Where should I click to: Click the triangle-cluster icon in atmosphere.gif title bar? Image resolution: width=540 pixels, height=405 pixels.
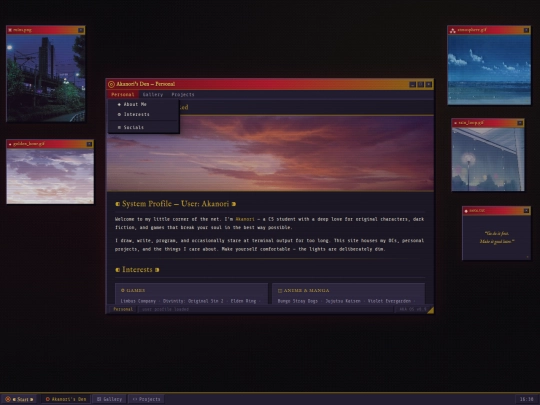click(453, 30)
